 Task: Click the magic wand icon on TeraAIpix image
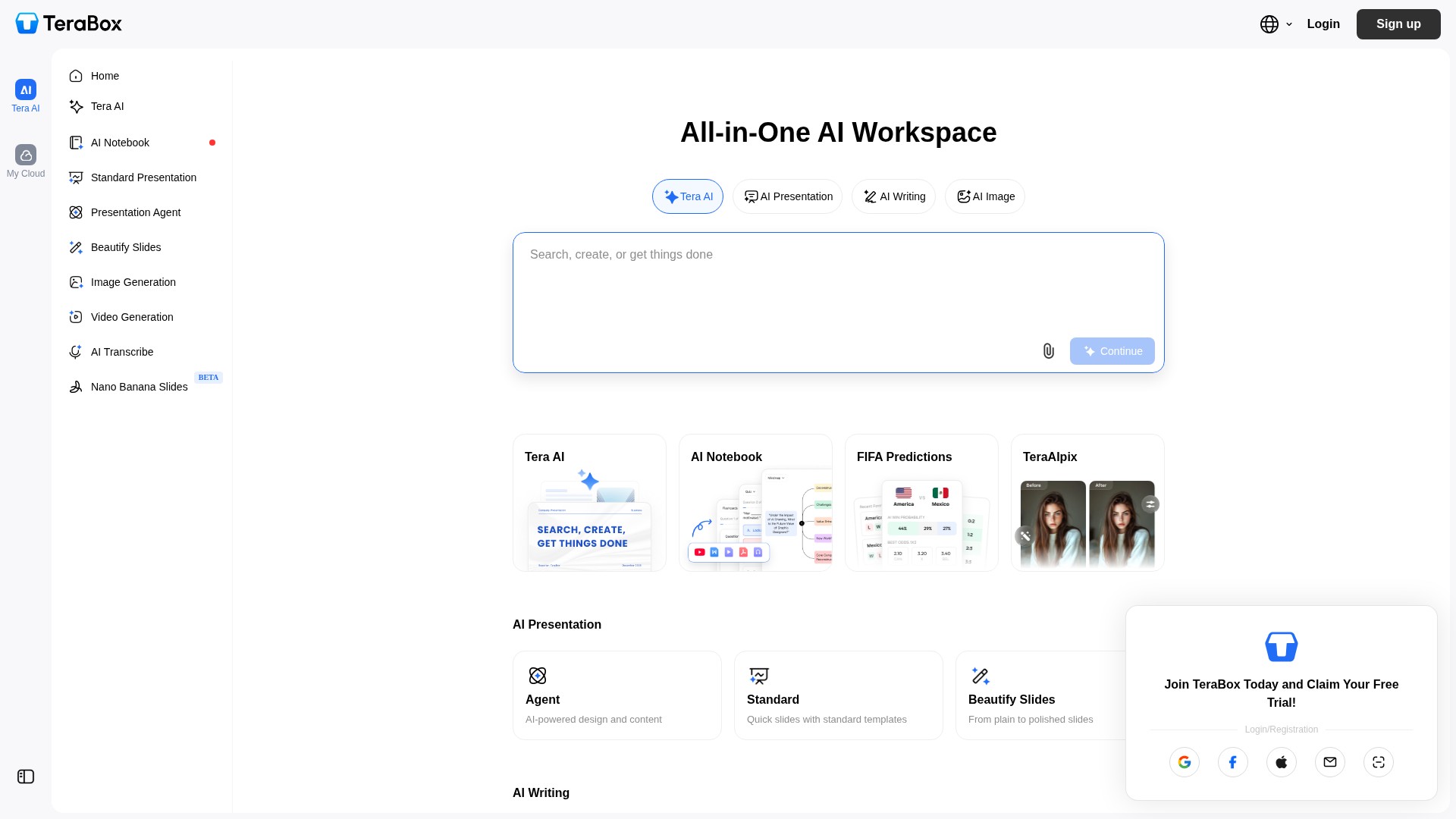pos(1025,536)
